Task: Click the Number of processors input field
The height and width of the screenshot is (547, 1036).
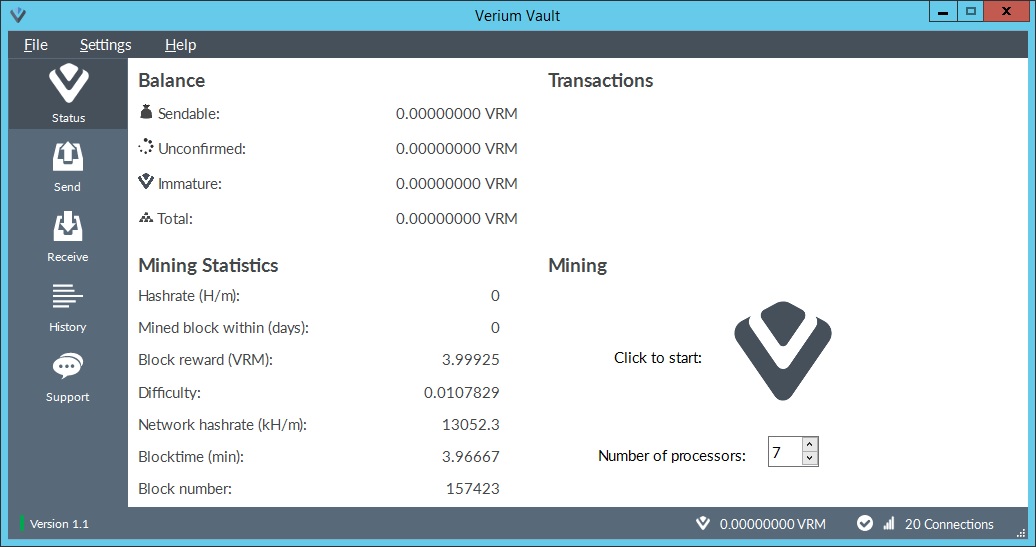Action: 784,452
